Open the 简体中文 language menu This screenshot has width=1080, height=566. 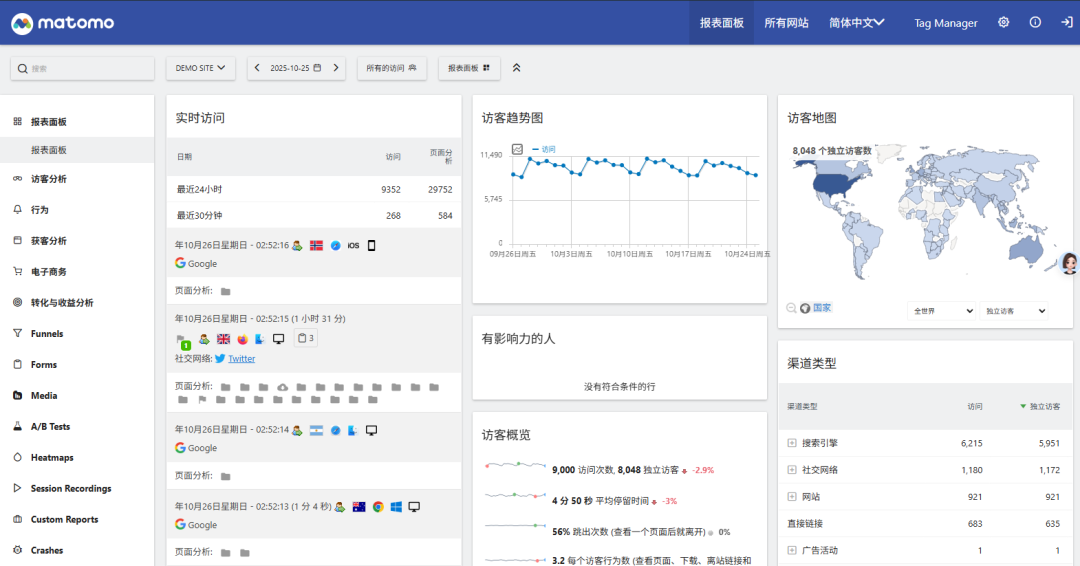click(856, 23)
